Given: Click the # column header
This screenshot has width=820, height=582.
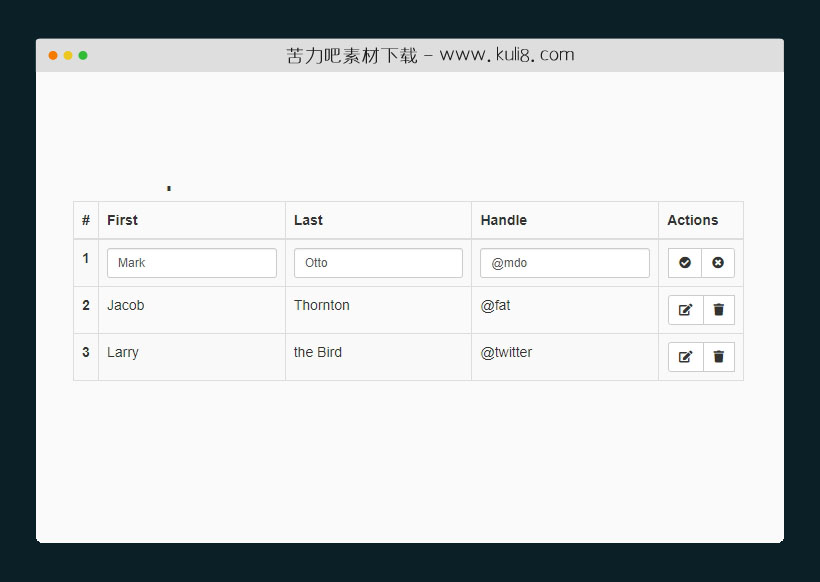Looking at the screenshot, I should click(86, 220).
